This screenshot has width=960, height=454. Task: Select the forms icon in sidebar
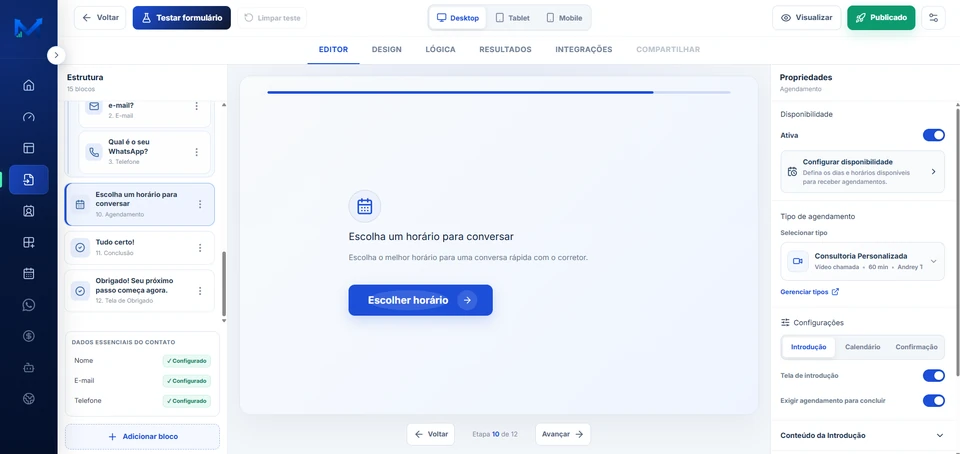pyautogui.click(x=29, y=180)
